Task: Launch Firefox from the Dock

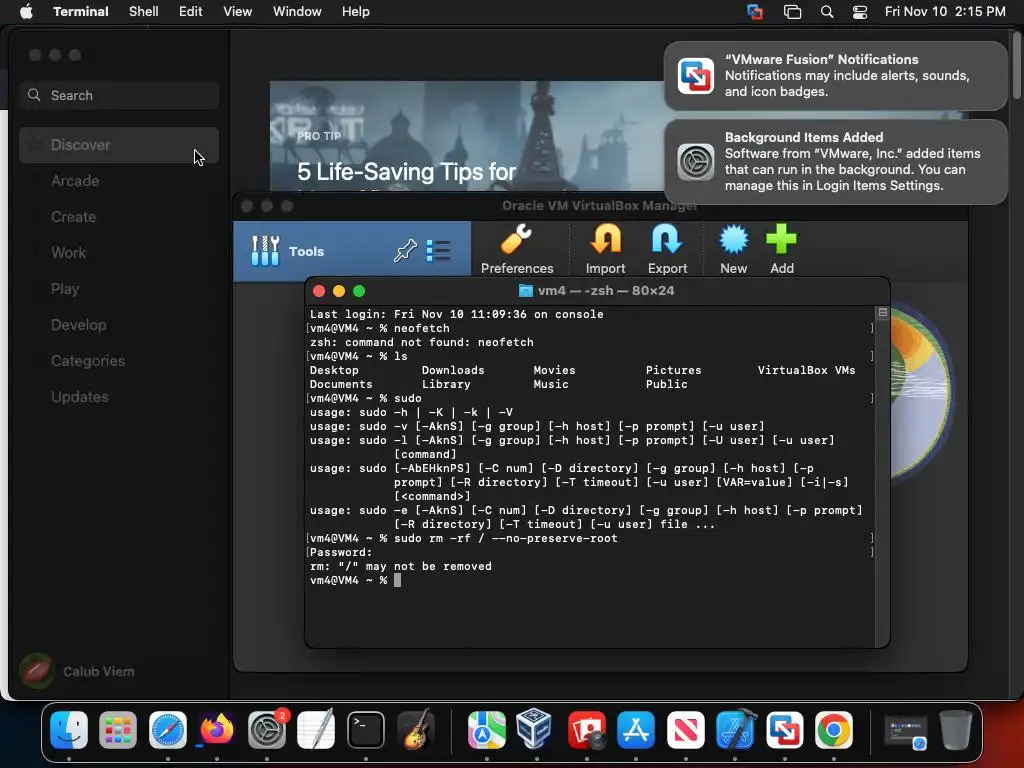Action: pyautogui.click(x=217, y=729)
